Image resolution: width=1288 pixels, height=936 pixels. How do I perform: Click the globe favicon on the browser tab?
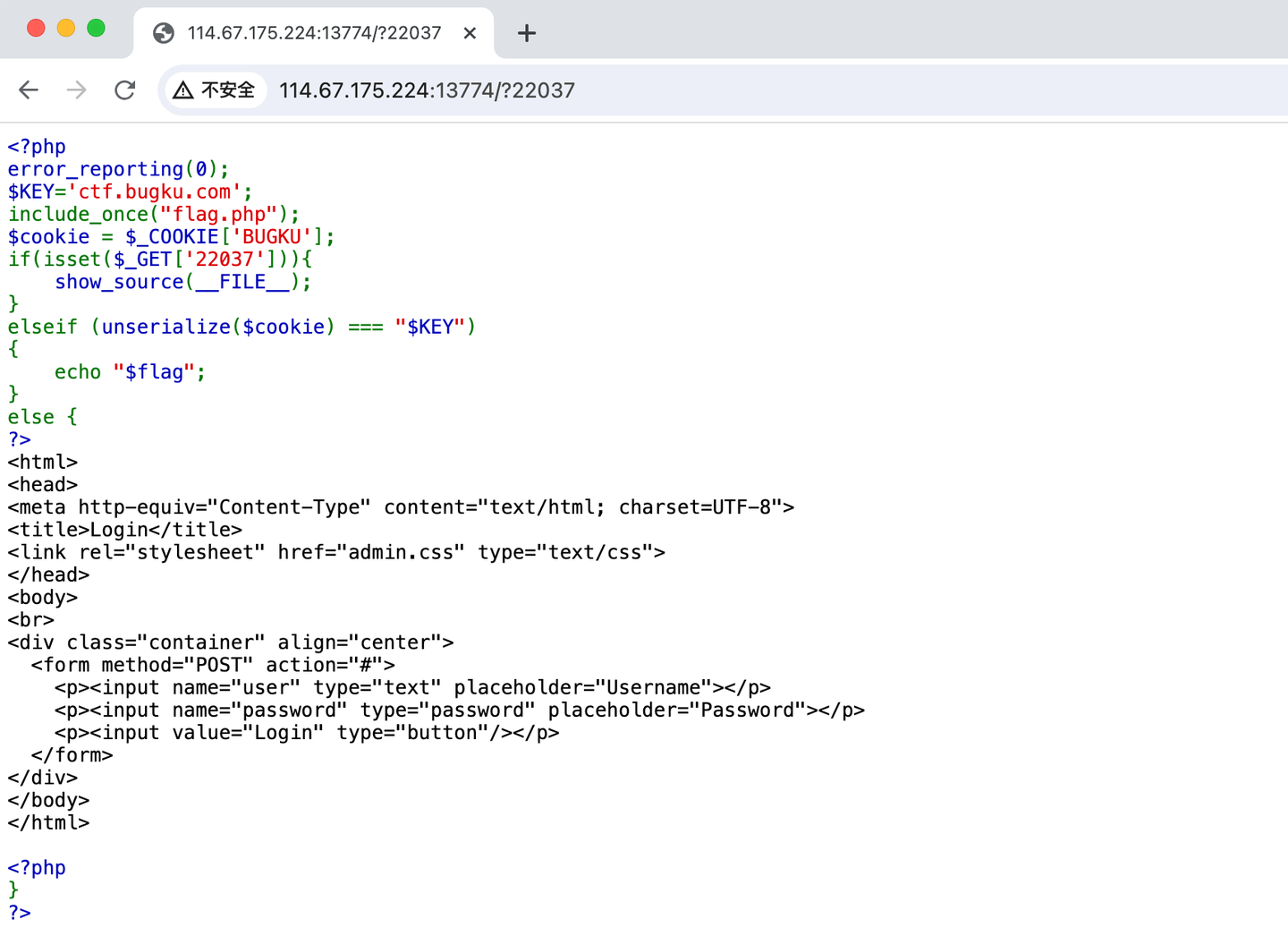[163, 33]
